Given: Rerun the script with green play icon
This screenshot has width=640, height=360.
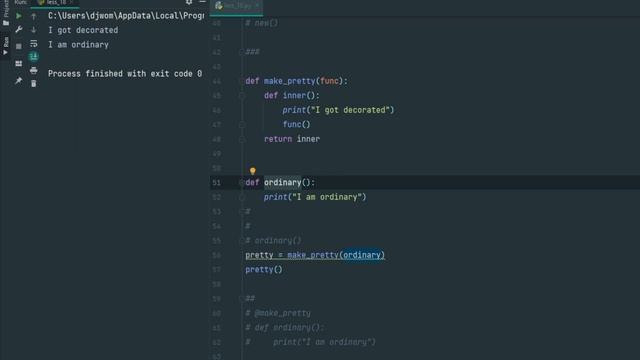Looking at the screenshot, I should (x=19, y=16).
